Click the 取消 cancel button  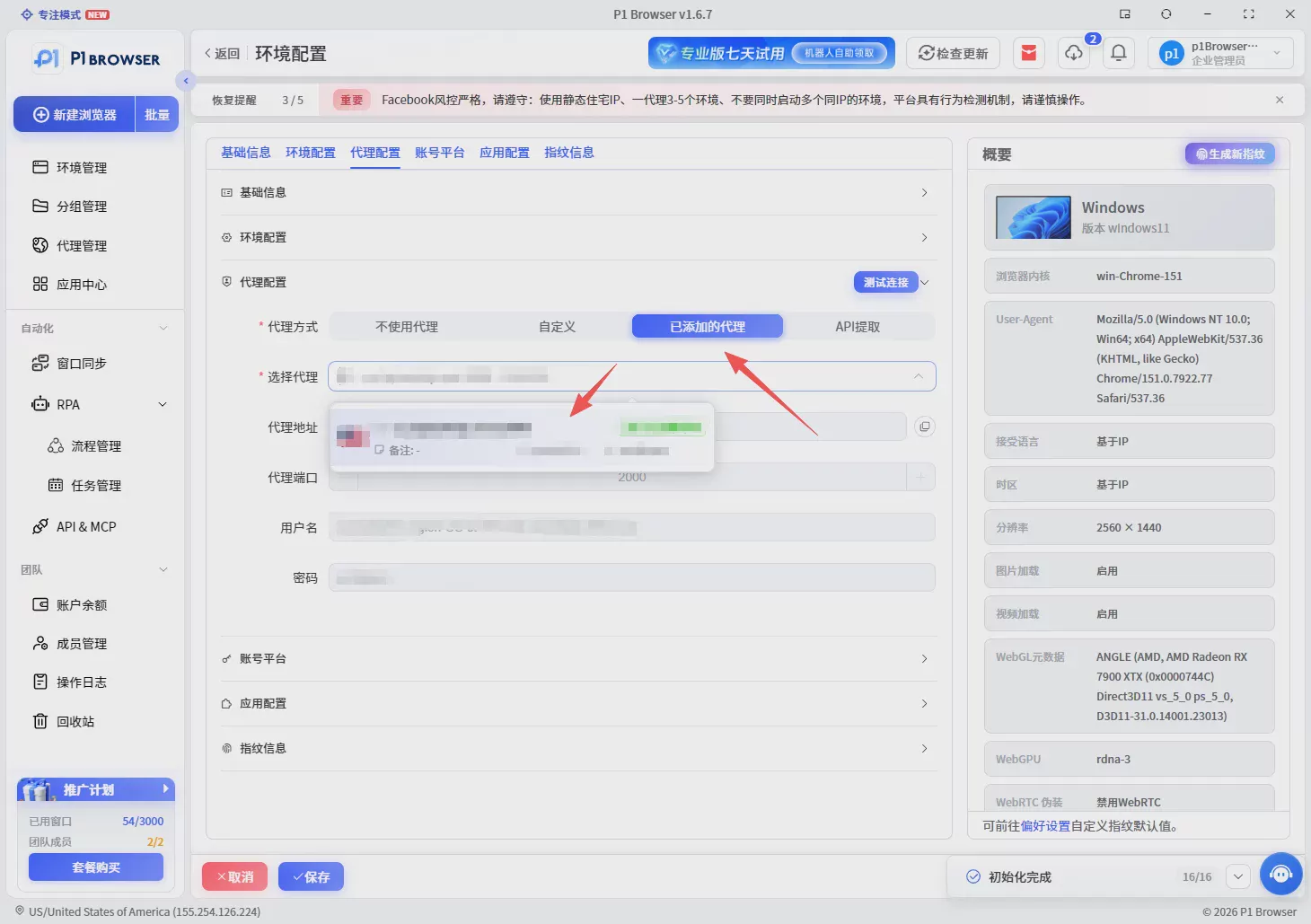(234, 876)
